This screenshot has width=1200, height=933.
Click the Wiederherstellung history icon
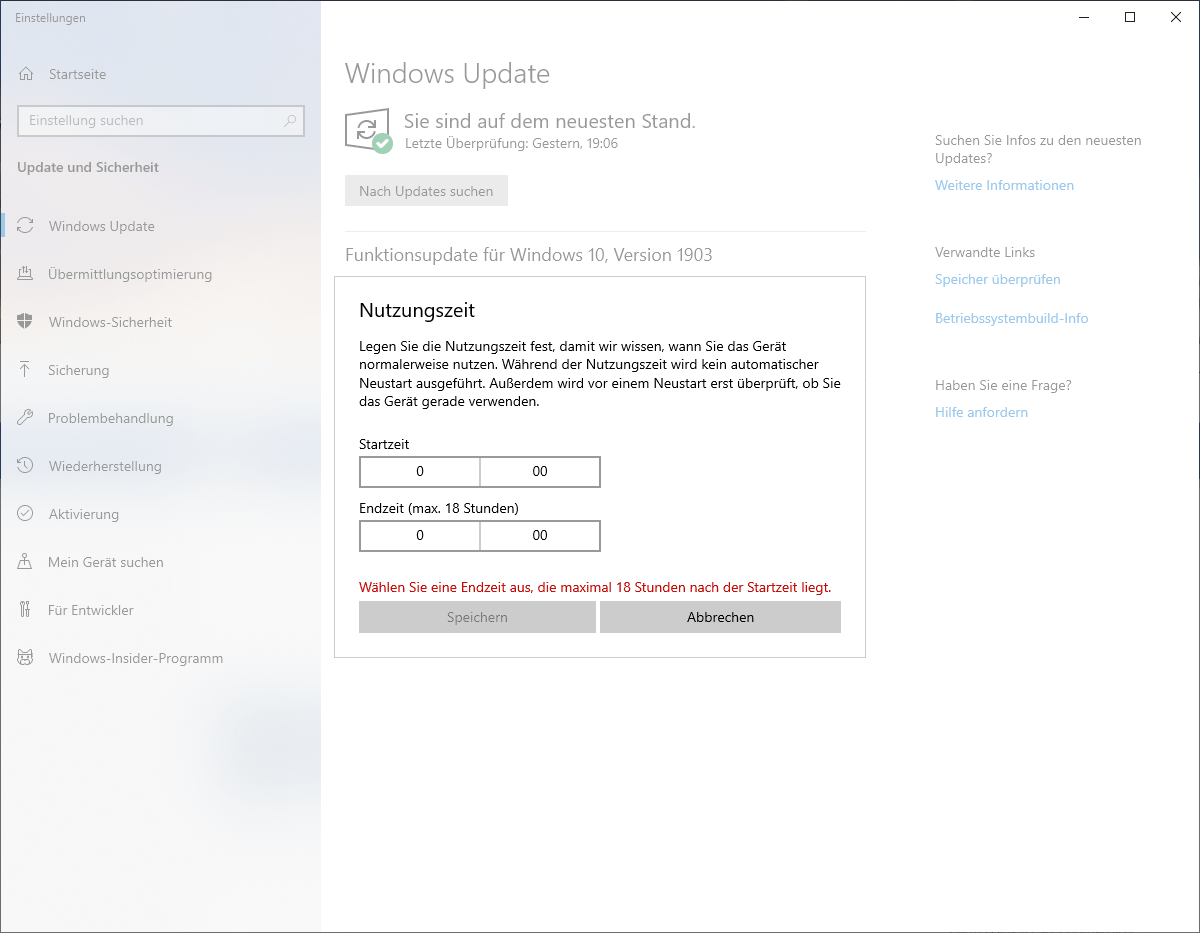(26, 466)
